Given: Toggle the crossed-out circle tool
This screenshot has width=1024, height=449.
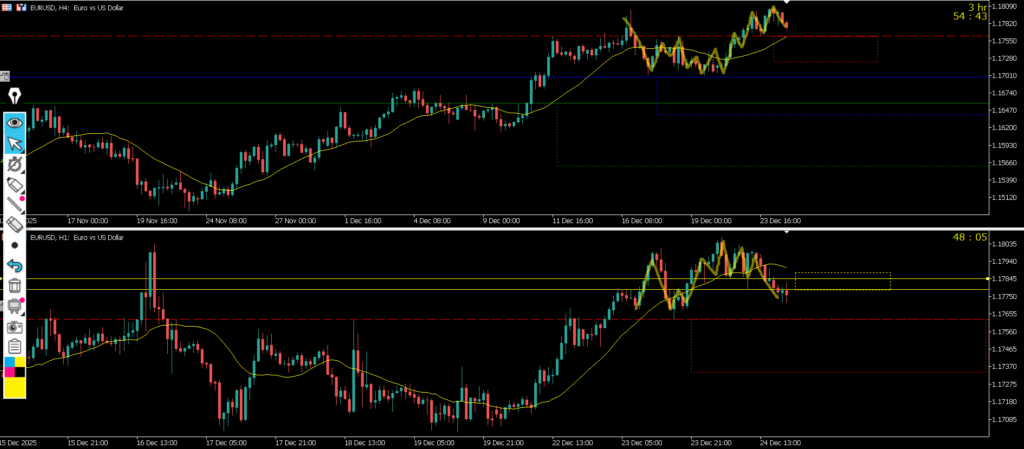Looking at the screenshot, I should (15, 164).
